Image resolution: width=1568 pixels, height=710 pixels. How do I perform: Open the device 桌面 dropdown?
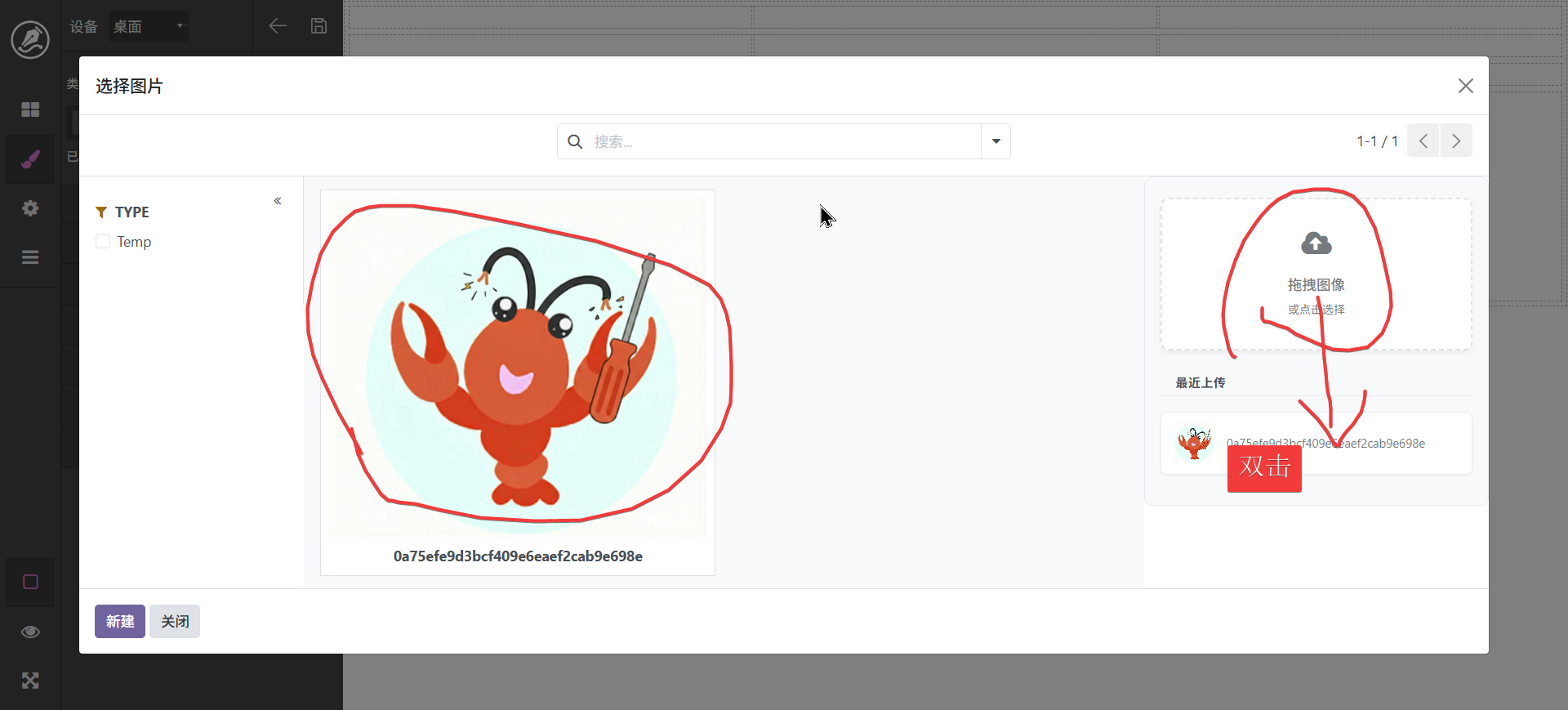point(149,26)
